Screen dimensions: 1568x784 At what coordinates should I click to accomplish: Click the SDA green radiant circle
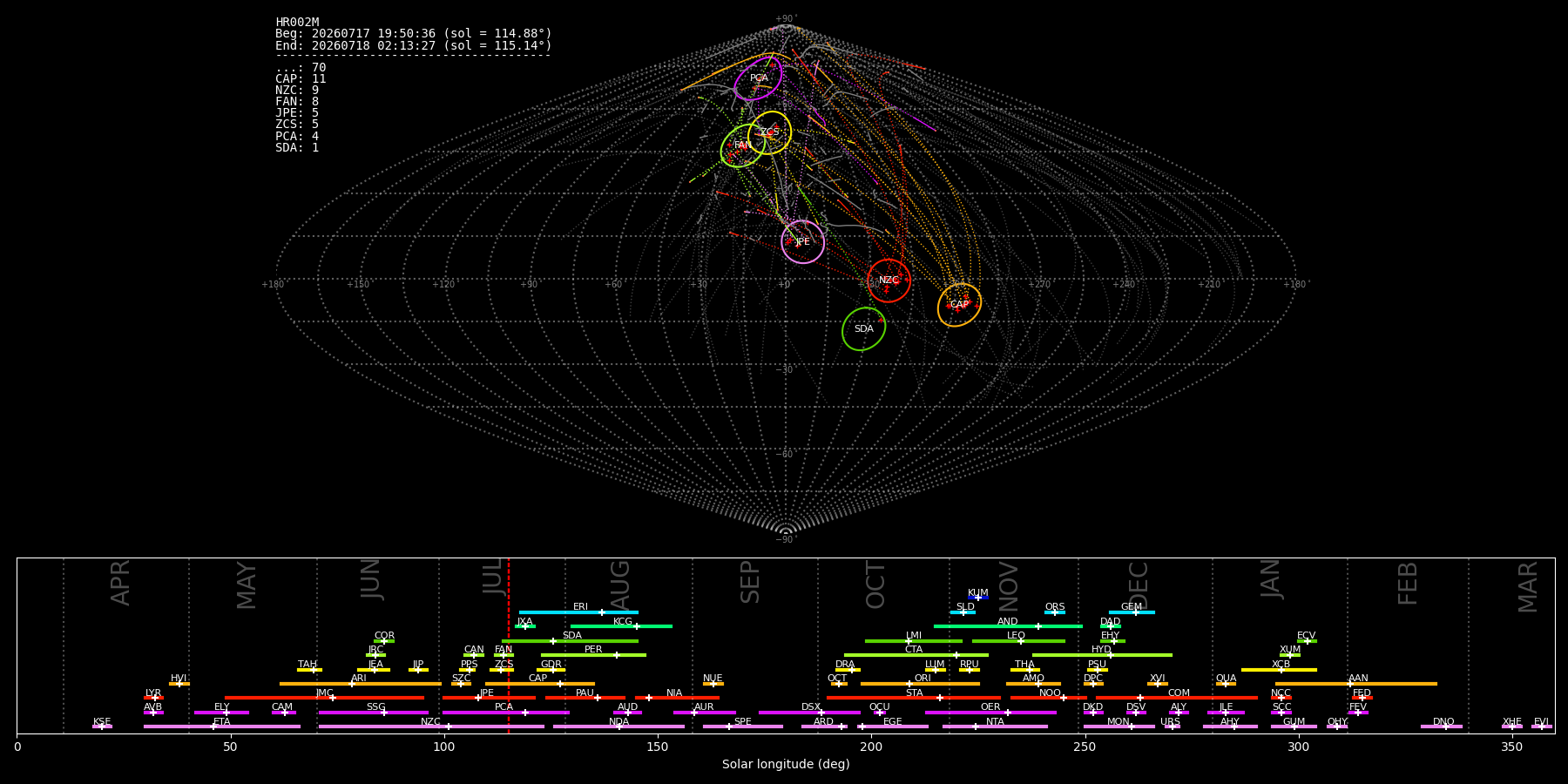863,329
